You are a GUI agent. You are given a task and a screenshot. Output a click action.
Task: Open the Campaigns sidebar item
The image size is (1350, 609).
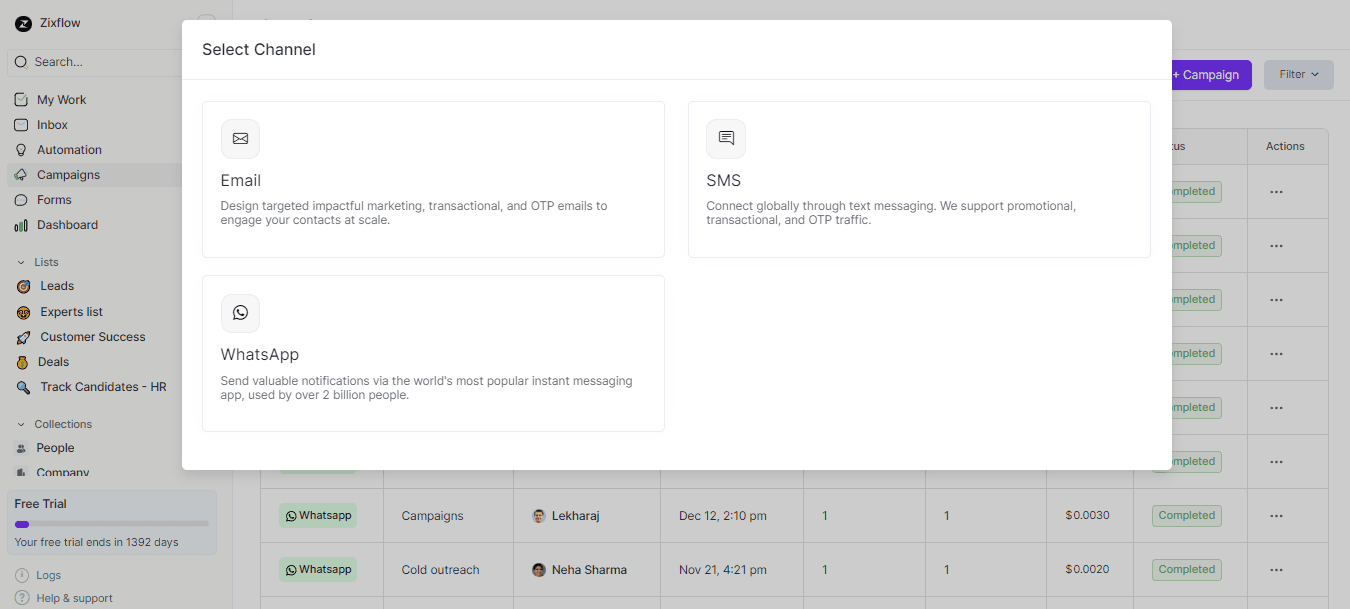tap(67, 174)
